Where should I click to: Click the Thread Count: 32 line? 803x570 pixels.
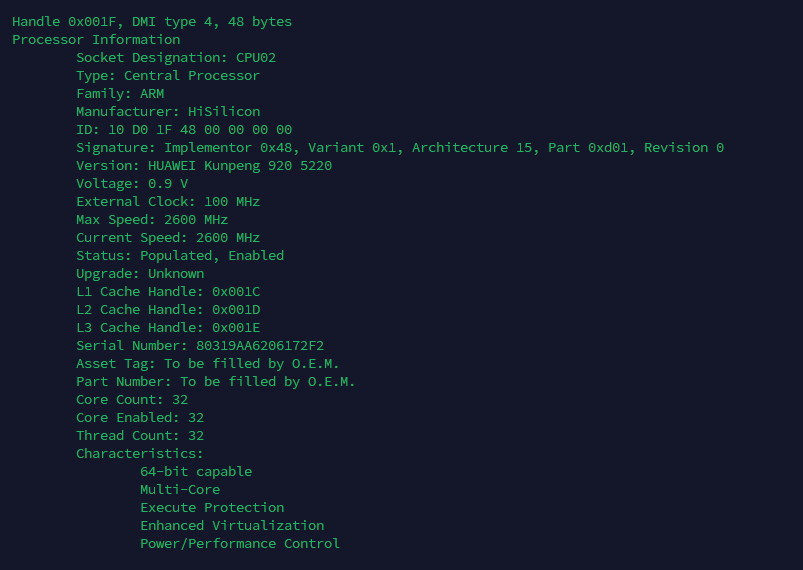(140, 435)
